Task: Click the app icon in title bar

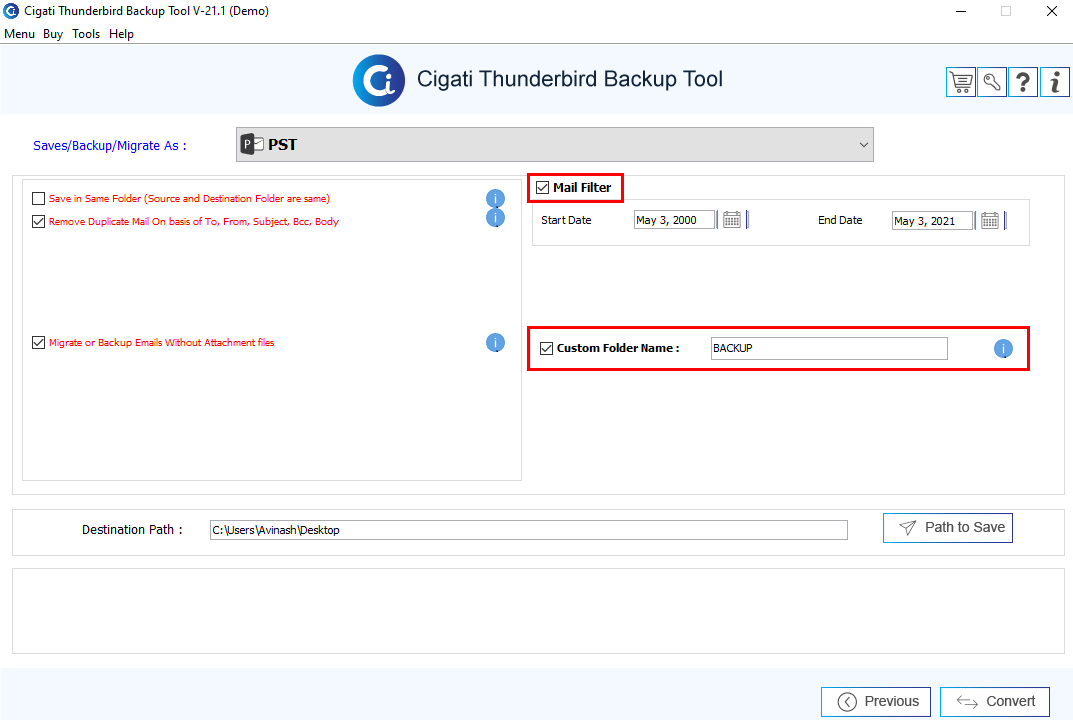Action: (11, 11)
